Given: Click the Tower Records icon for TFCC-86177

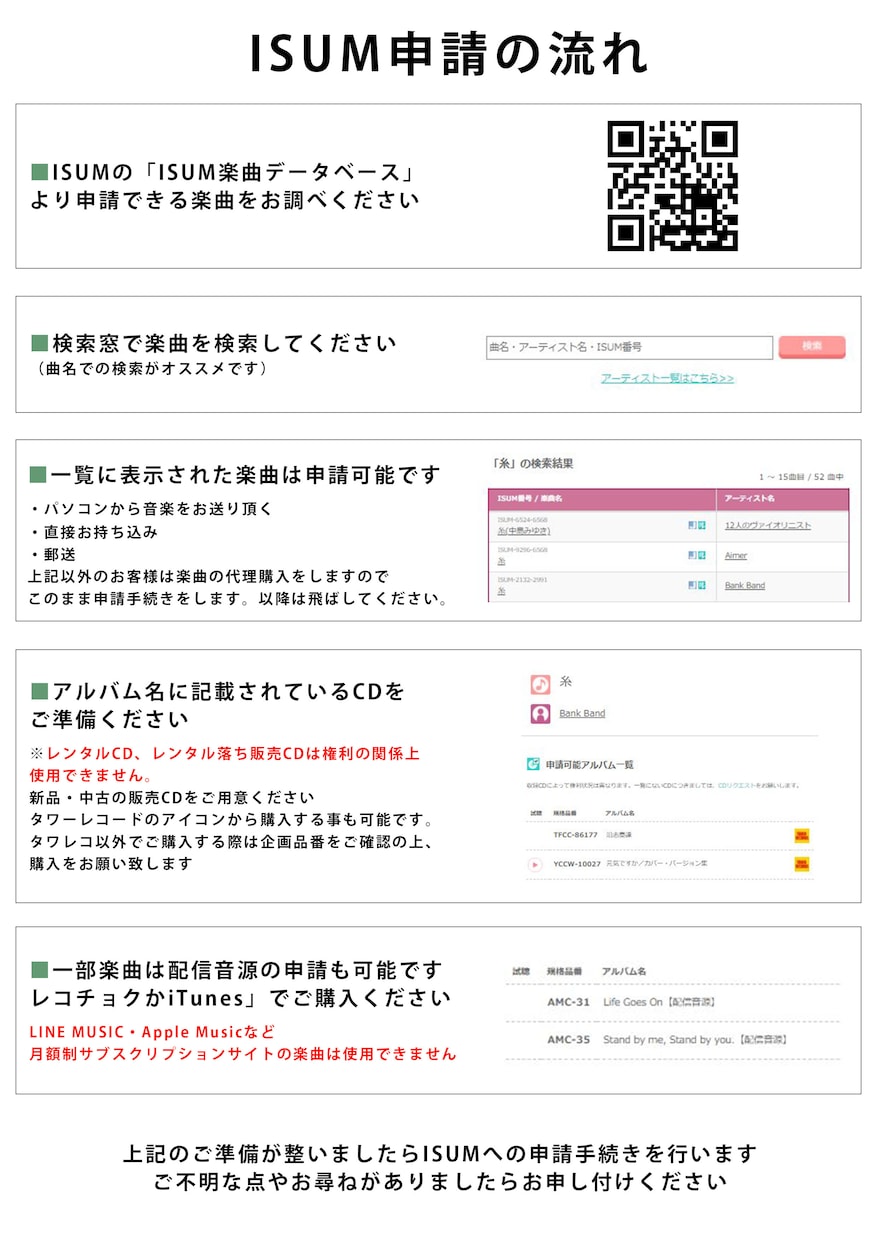Looking at the screenshot, I should [x=801, y=835].
